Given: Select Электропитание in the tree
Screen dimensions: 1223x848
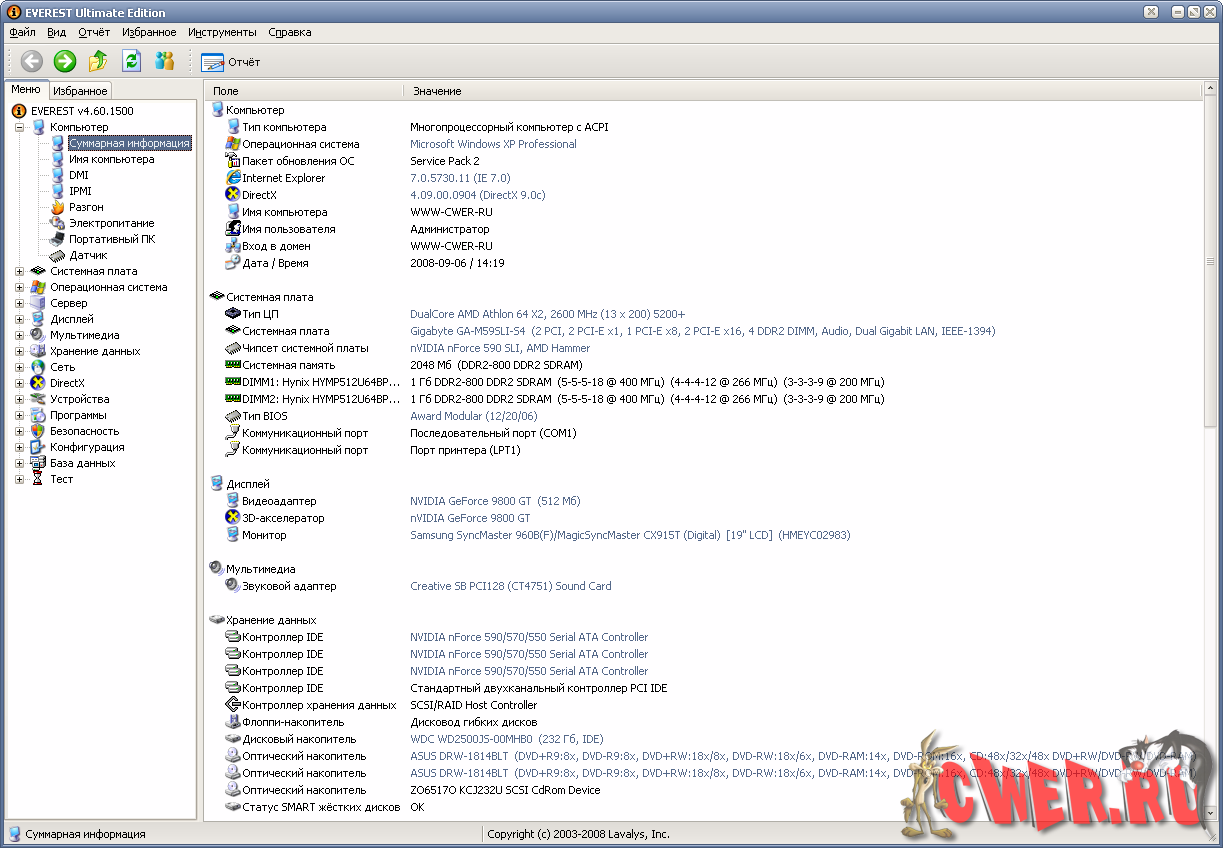Looking at the screenshot, I should [111, 223].
